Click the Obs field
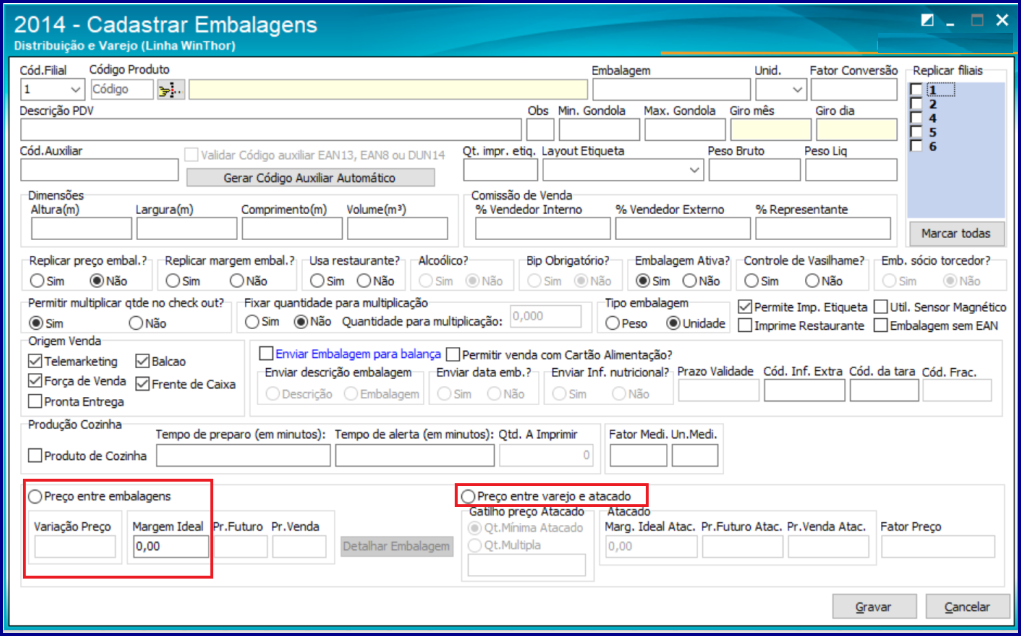 coord(540,130)
